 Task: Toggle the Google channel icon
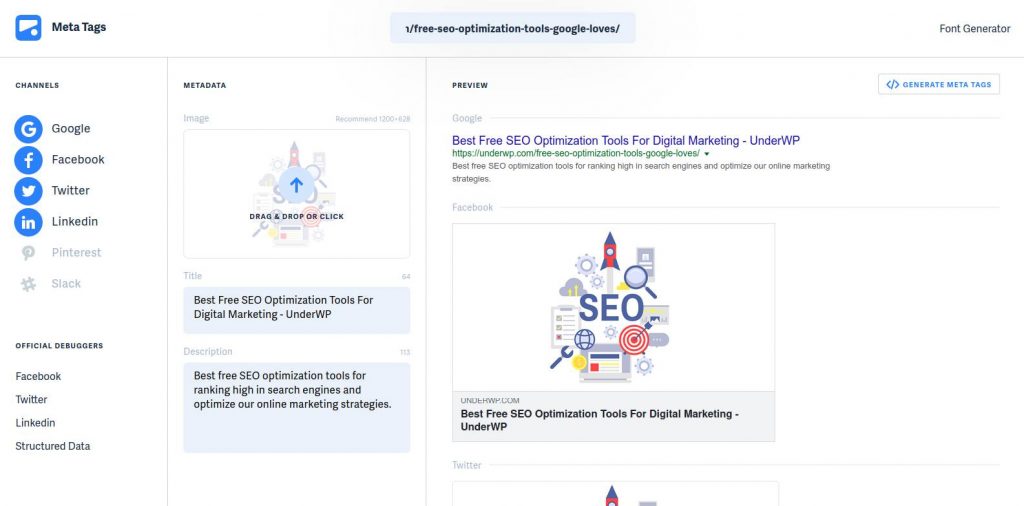tap(28, 129)
